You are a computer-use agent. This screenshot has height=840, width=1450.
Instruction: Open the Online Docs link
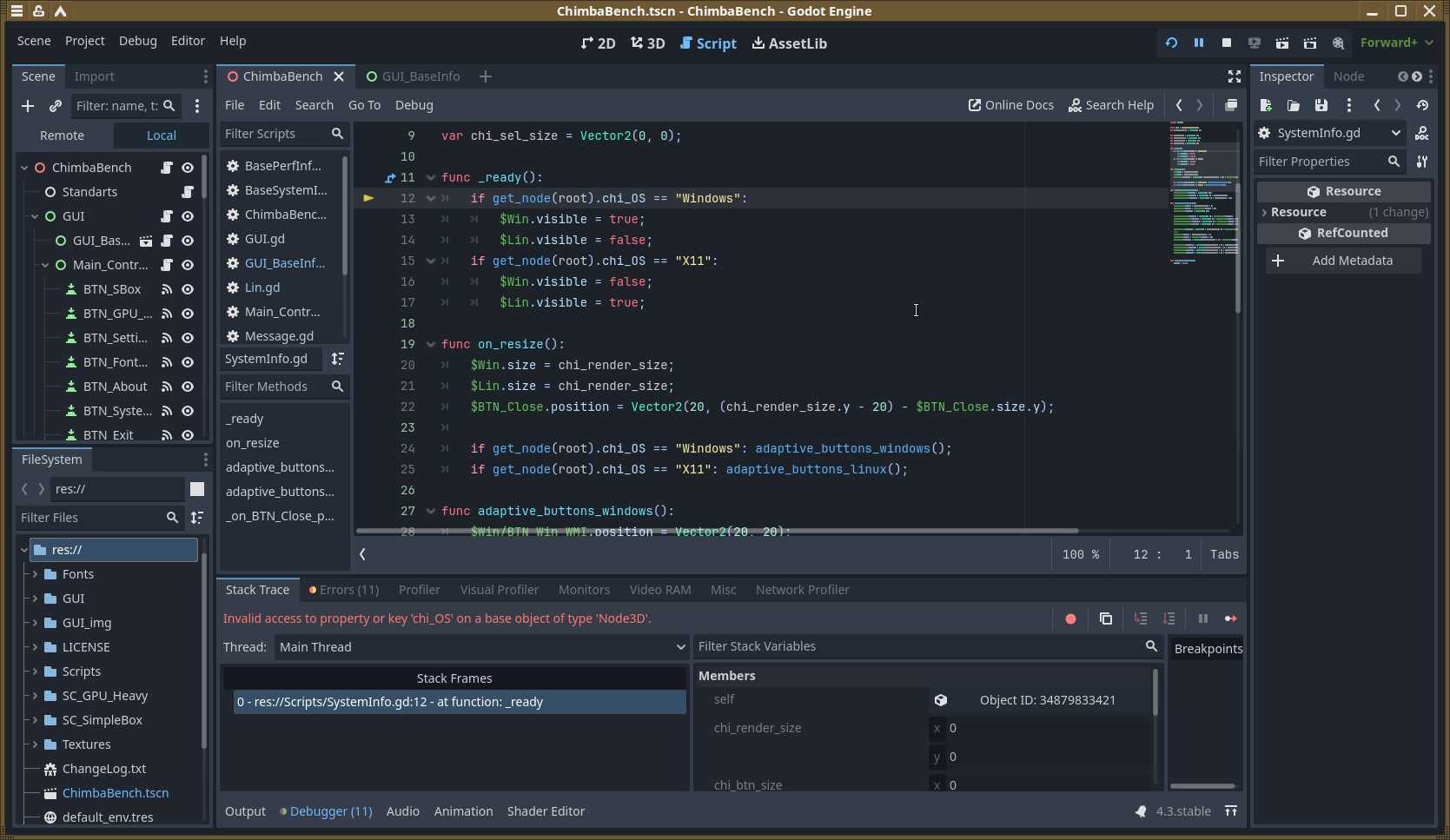click(x=1011, y=105)
